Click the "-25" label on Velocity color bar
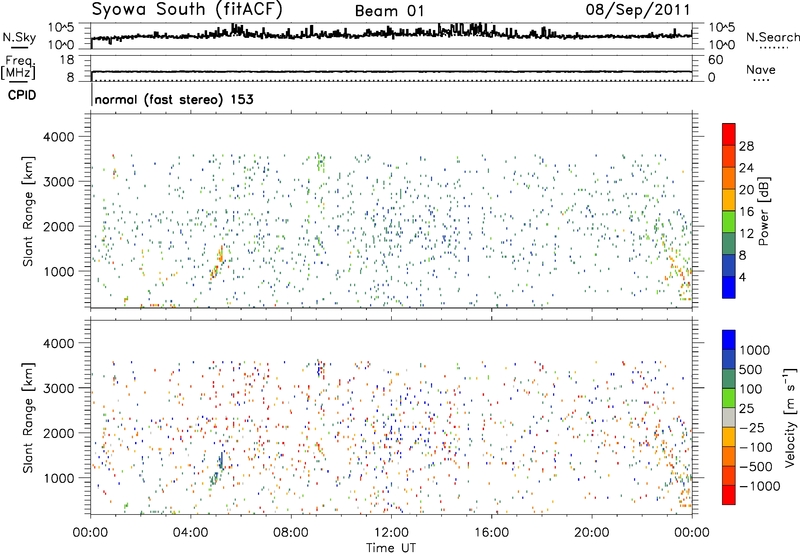 pyautogui.click(x=752, y=428)
